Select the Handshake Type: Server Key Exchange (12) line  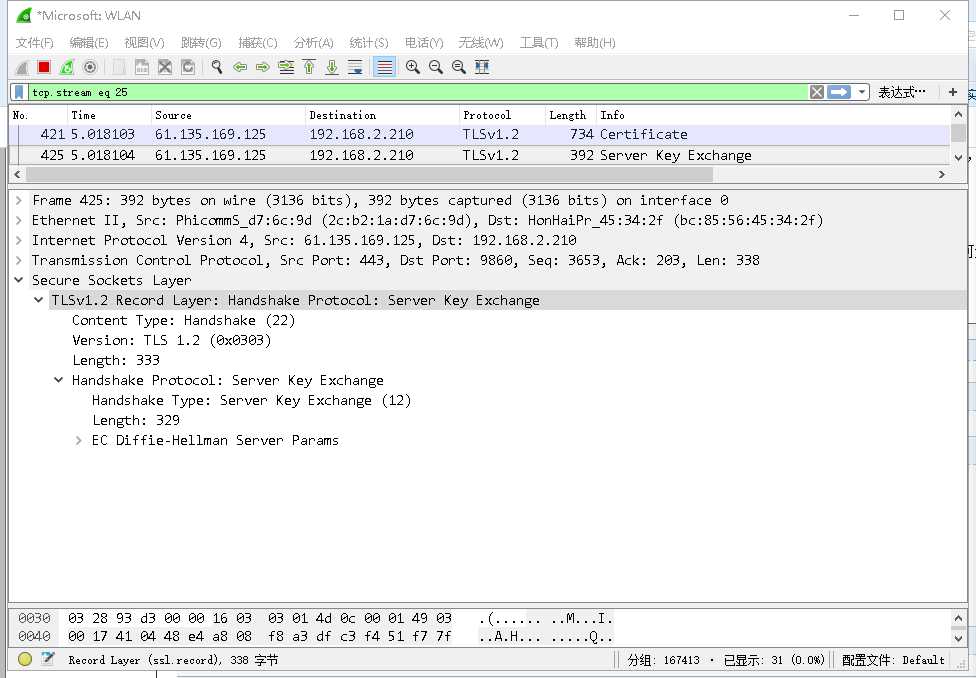pyautogui.click(x=251, y=400)
